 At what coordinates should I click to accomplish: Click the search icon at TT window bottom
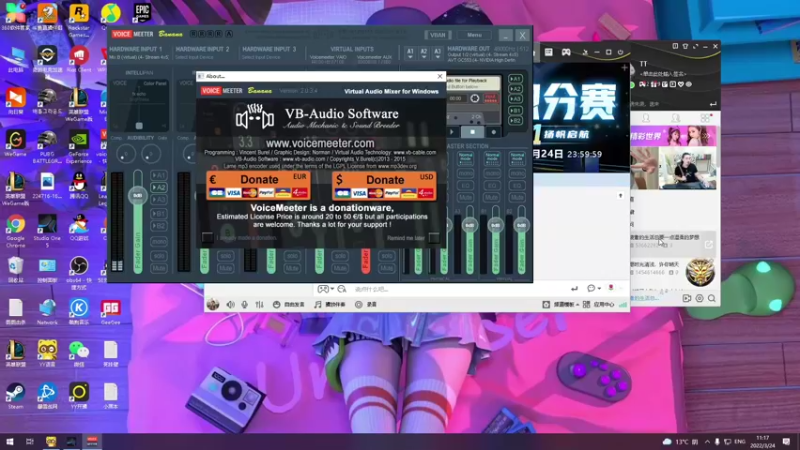(x=711, y=298)
